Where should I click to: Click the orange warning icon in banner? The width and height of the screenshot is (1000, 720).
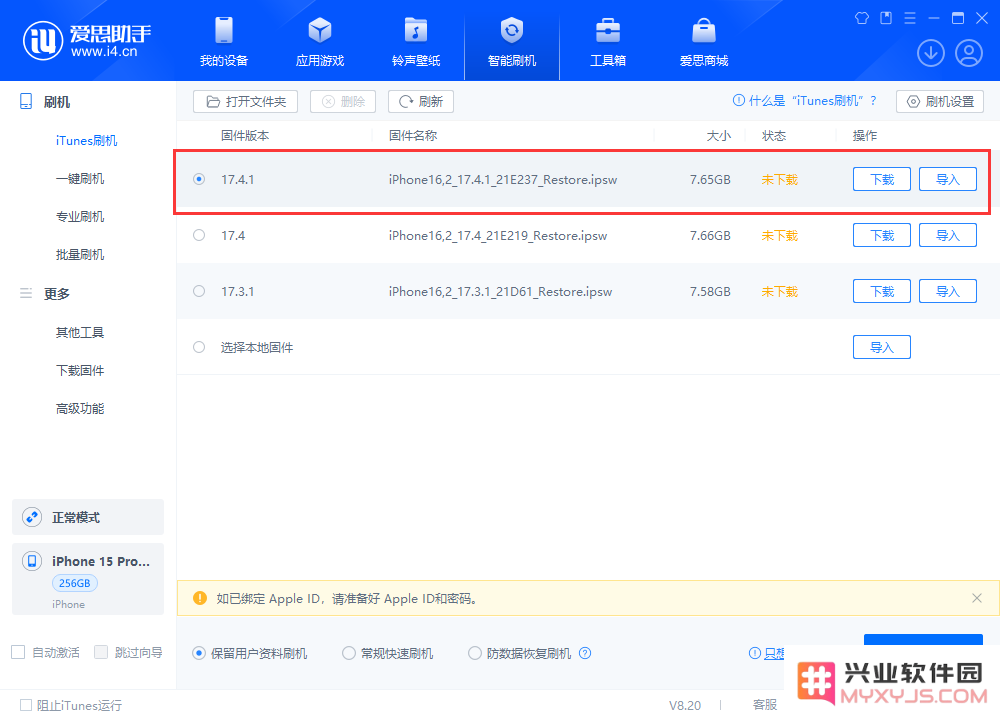tap(200, 598)
